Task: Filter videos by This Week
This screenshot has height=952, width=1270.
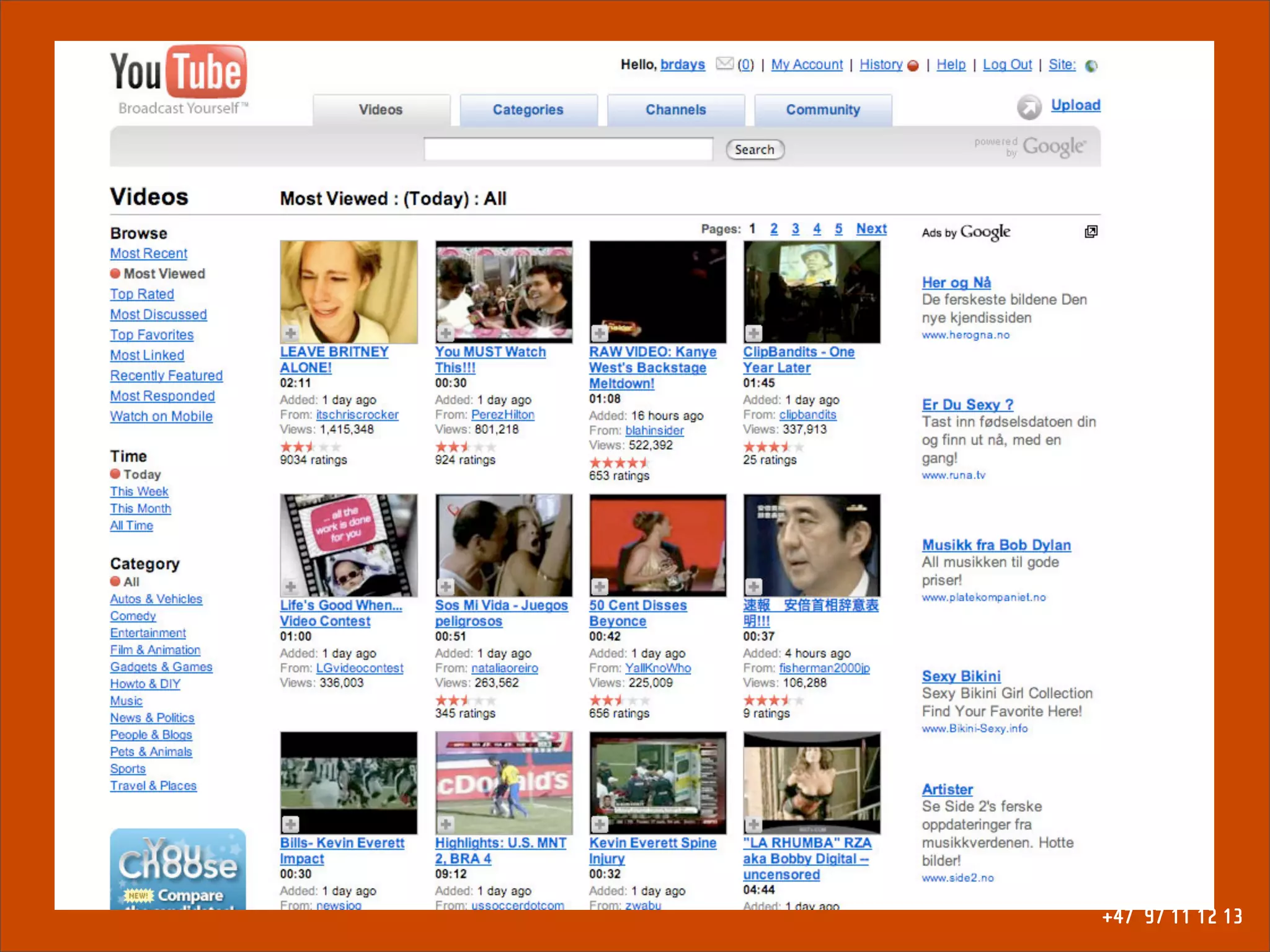Action: 139,491
